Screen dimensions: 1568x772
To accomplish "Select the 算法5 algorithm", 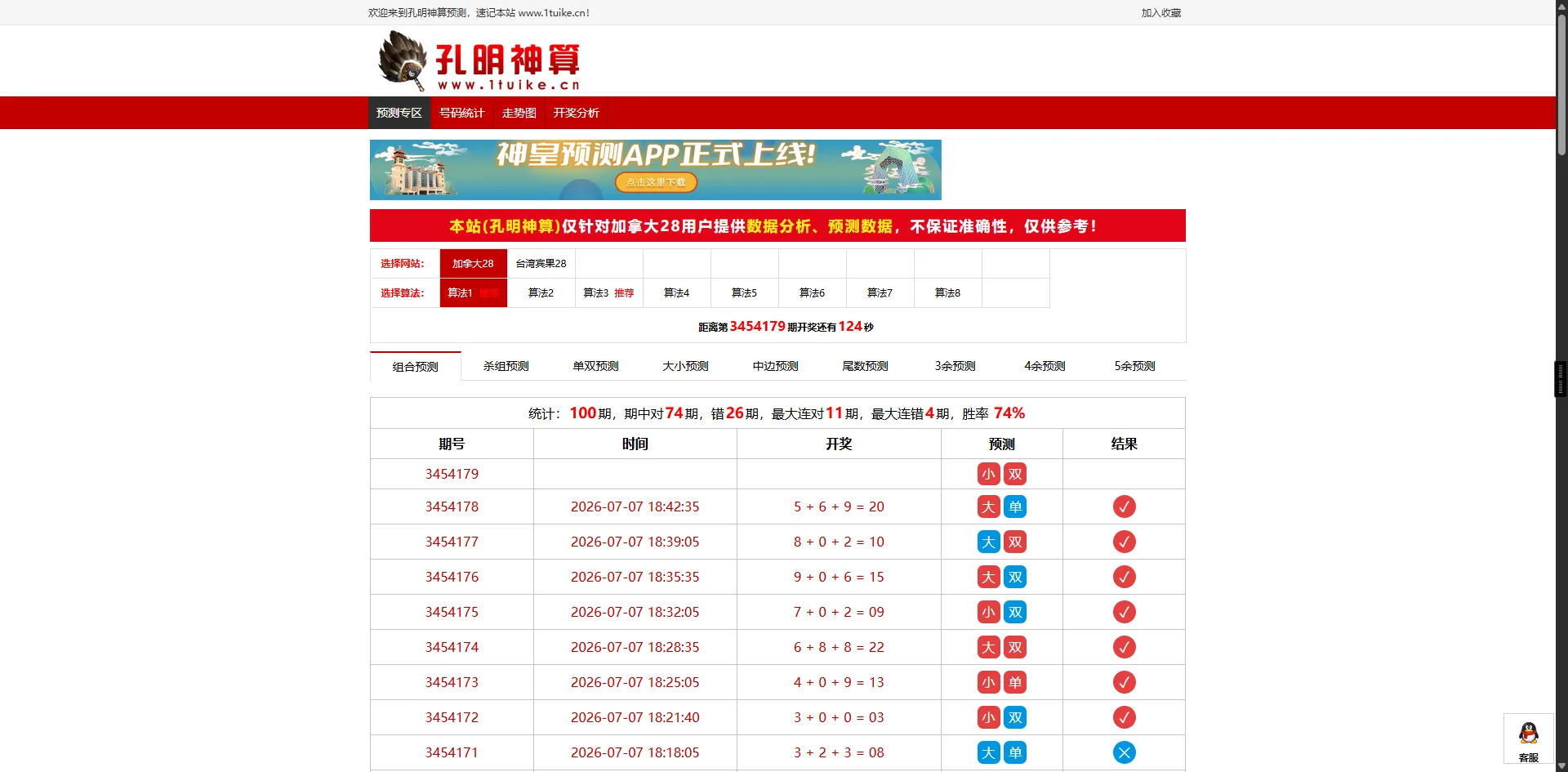I will click(x=745, y=293).
